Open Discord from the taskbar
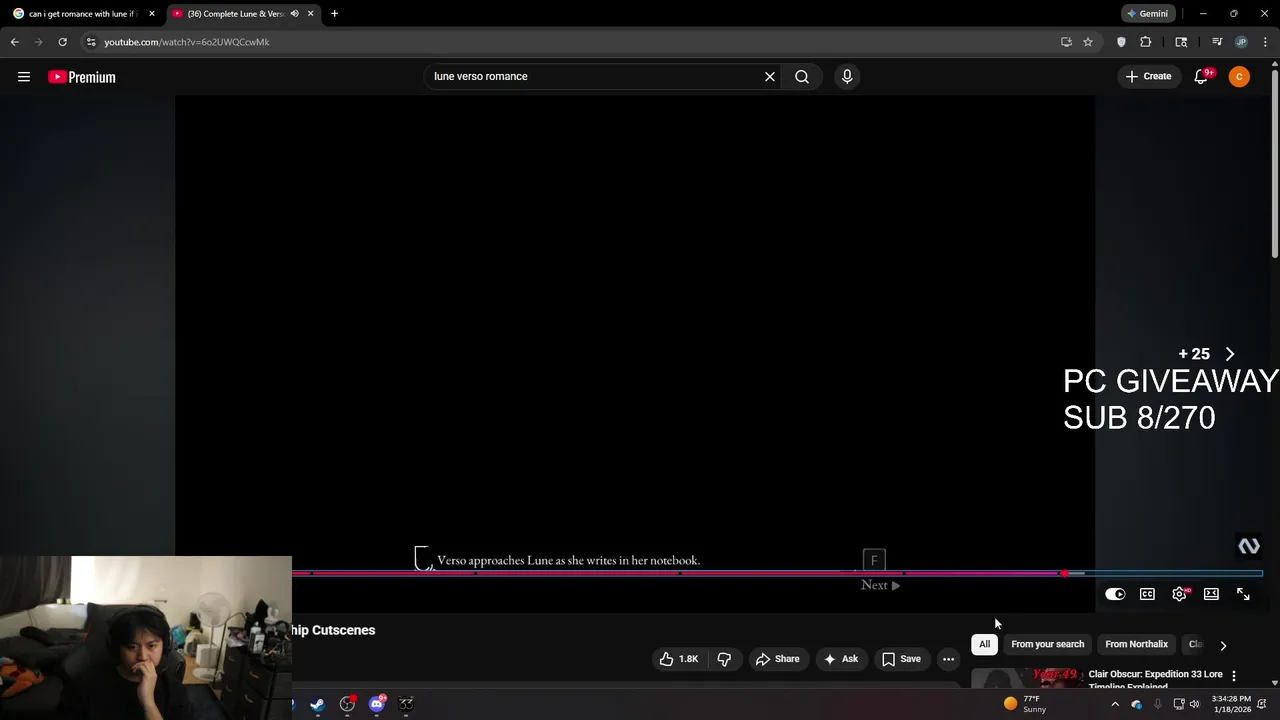The height and width of the screenshot is (720, 1280). click(x=377, y=704)
